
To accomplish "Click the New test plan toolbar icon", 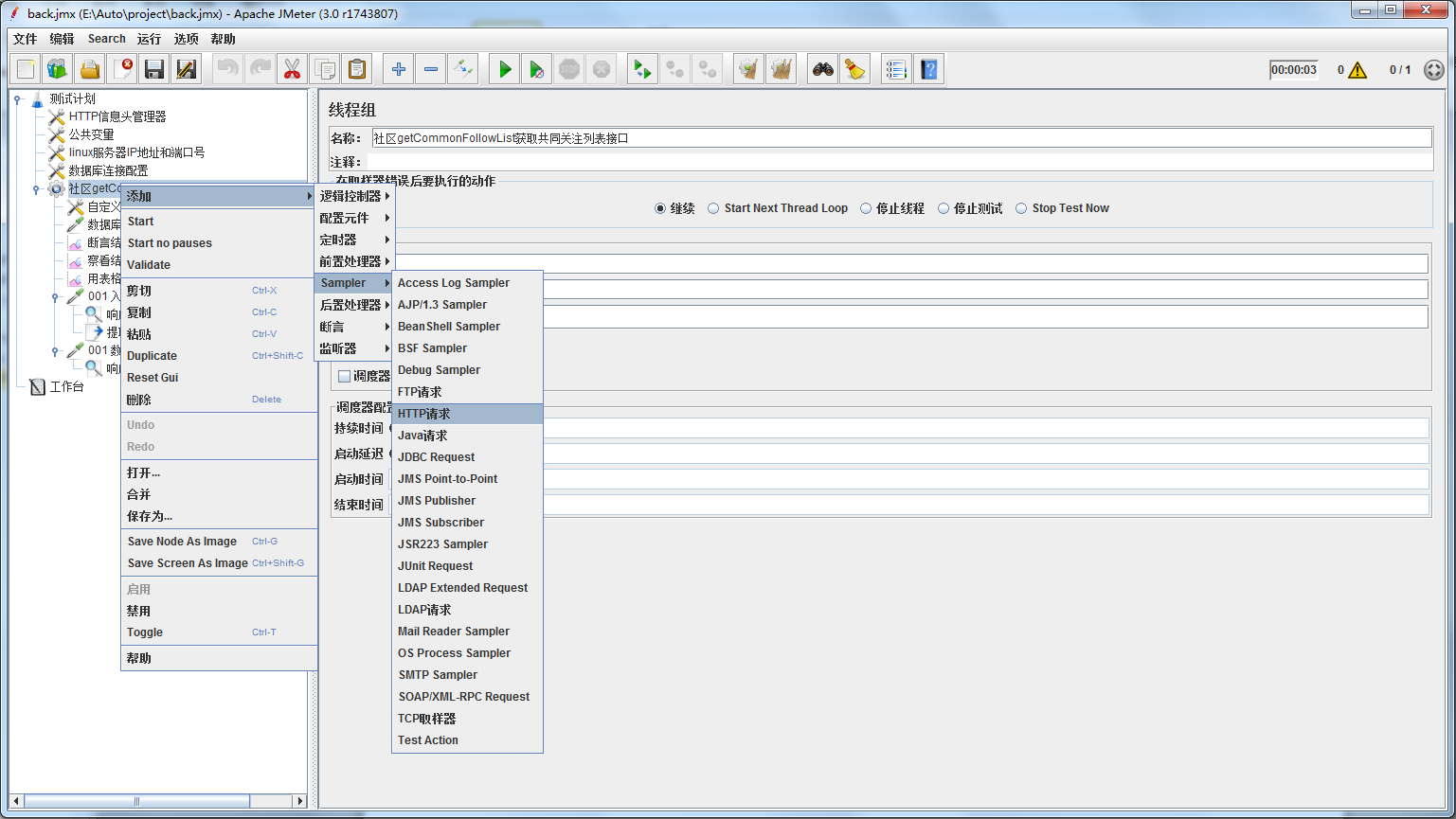I will 26,69.
